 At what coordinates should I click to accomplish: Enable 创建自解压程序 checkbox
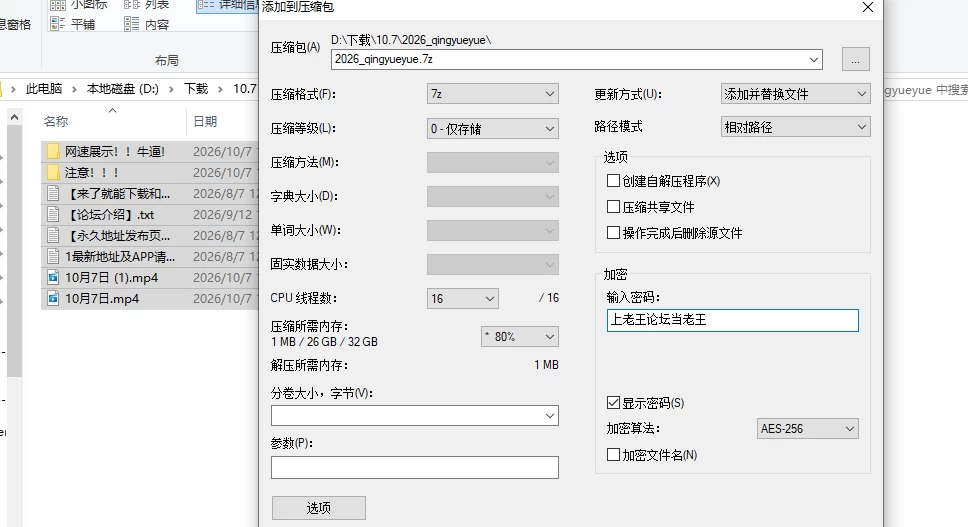point(613,181)
